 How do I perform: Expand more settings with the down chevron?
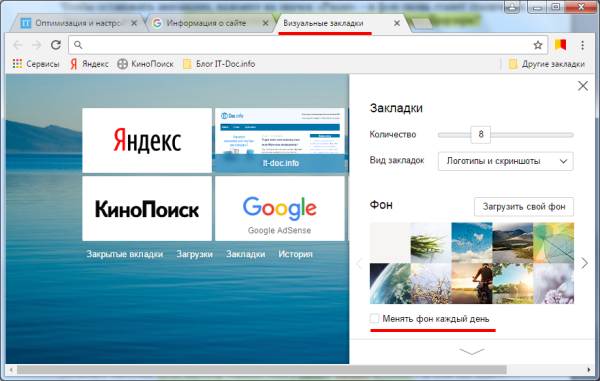pos(471,351)
